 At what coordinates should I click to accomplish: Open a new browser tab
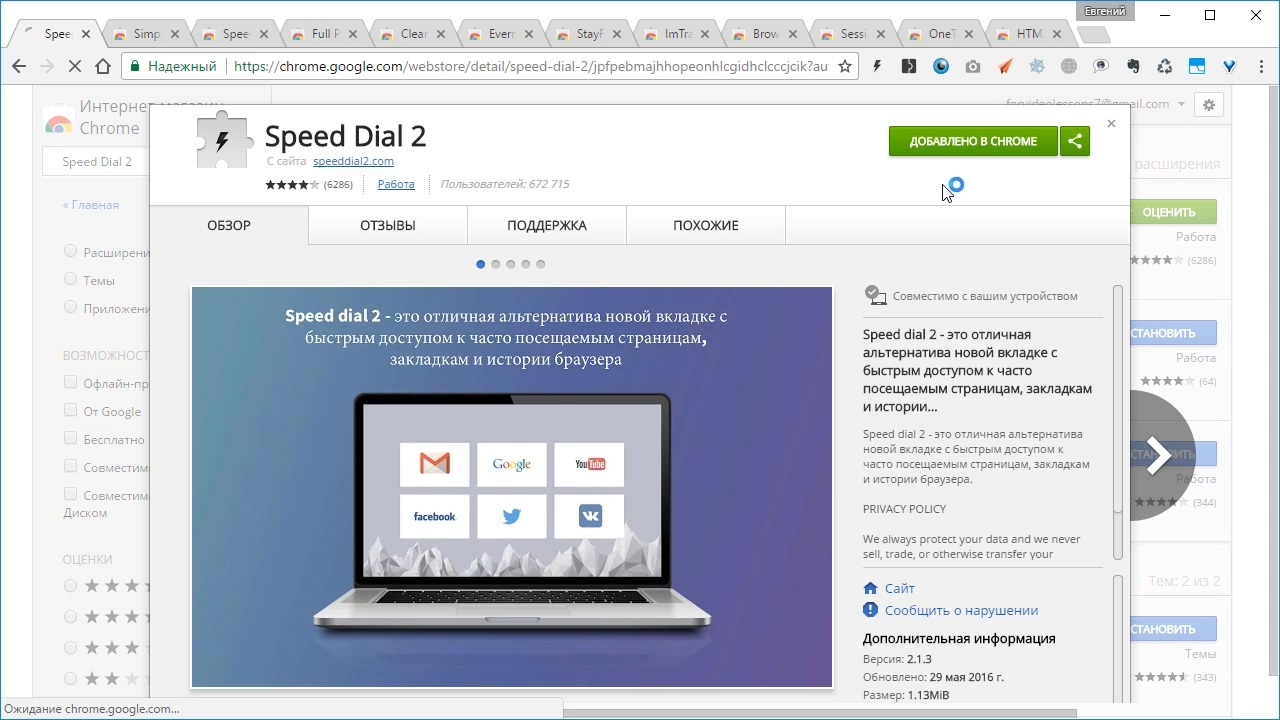click(1095, 35)
